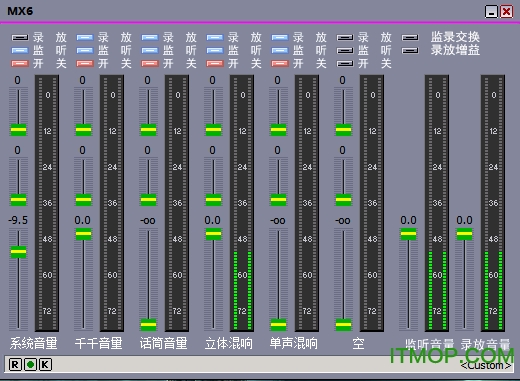Screen dimensions: 520x381
Task: Toggle 监听 button for the 千千音量 channel
Action: [85, 50]
